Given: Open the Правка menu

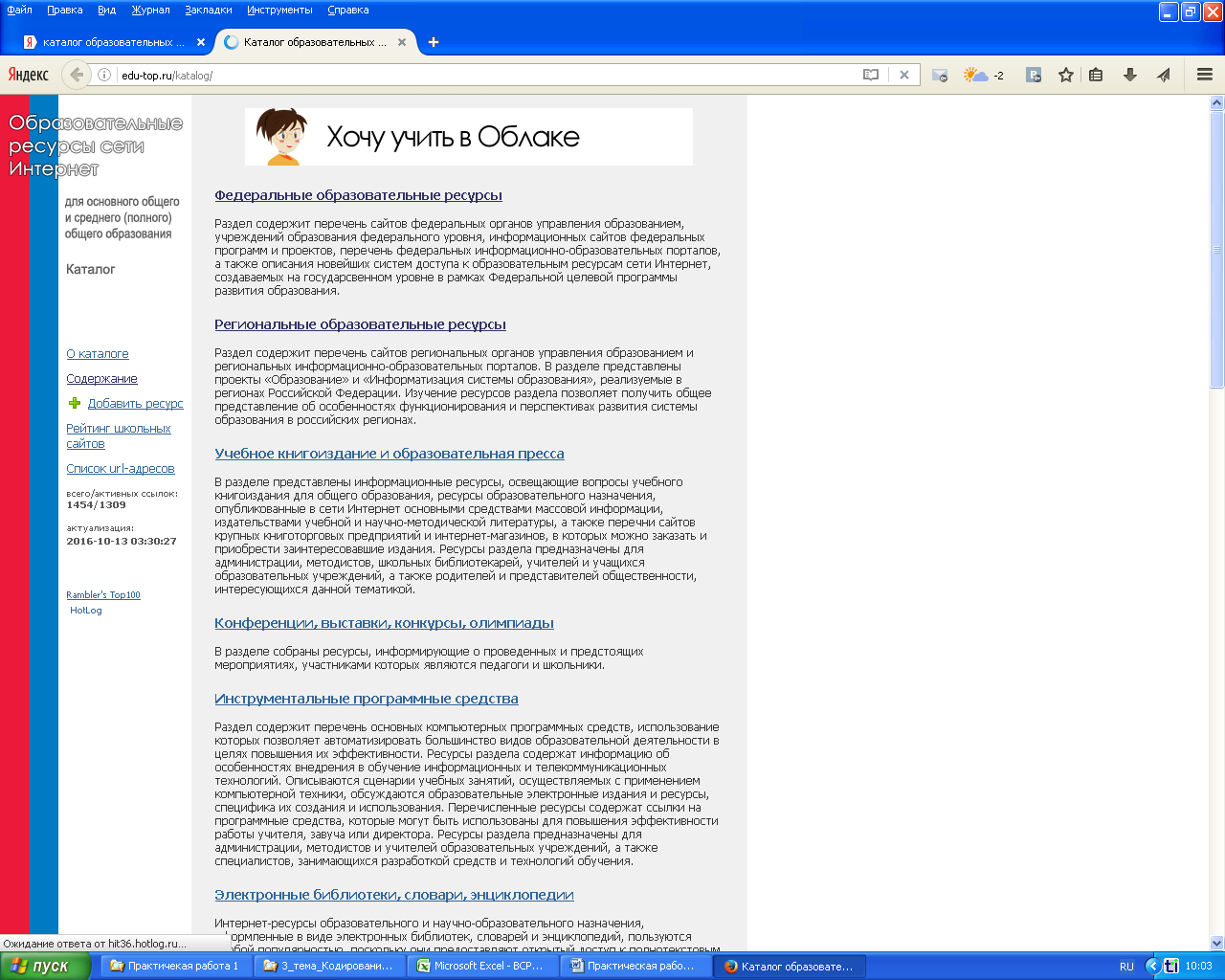Looking at the screenshot, I should (65, 10).
